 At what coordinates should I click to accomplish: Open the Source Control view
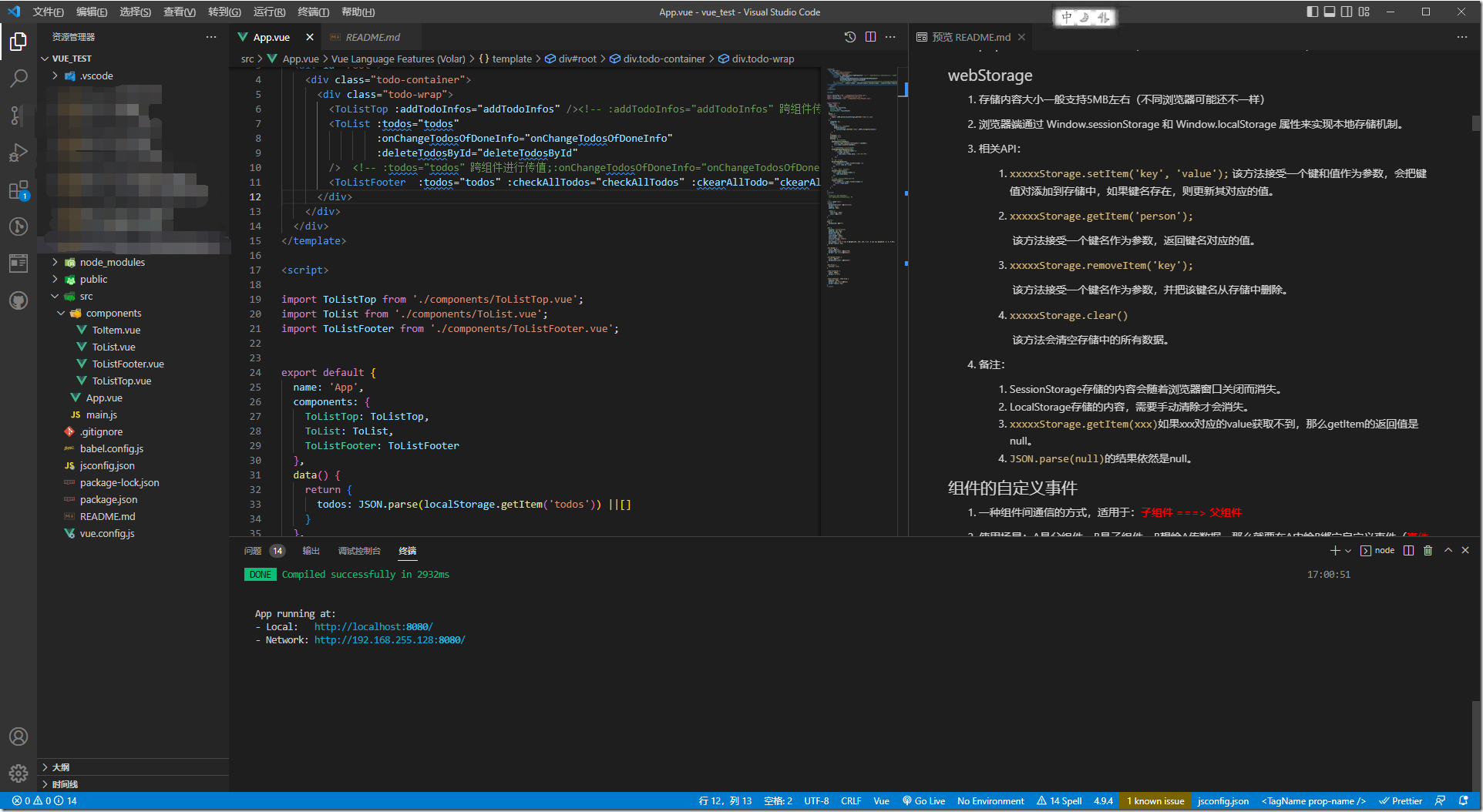pos(18,116)
